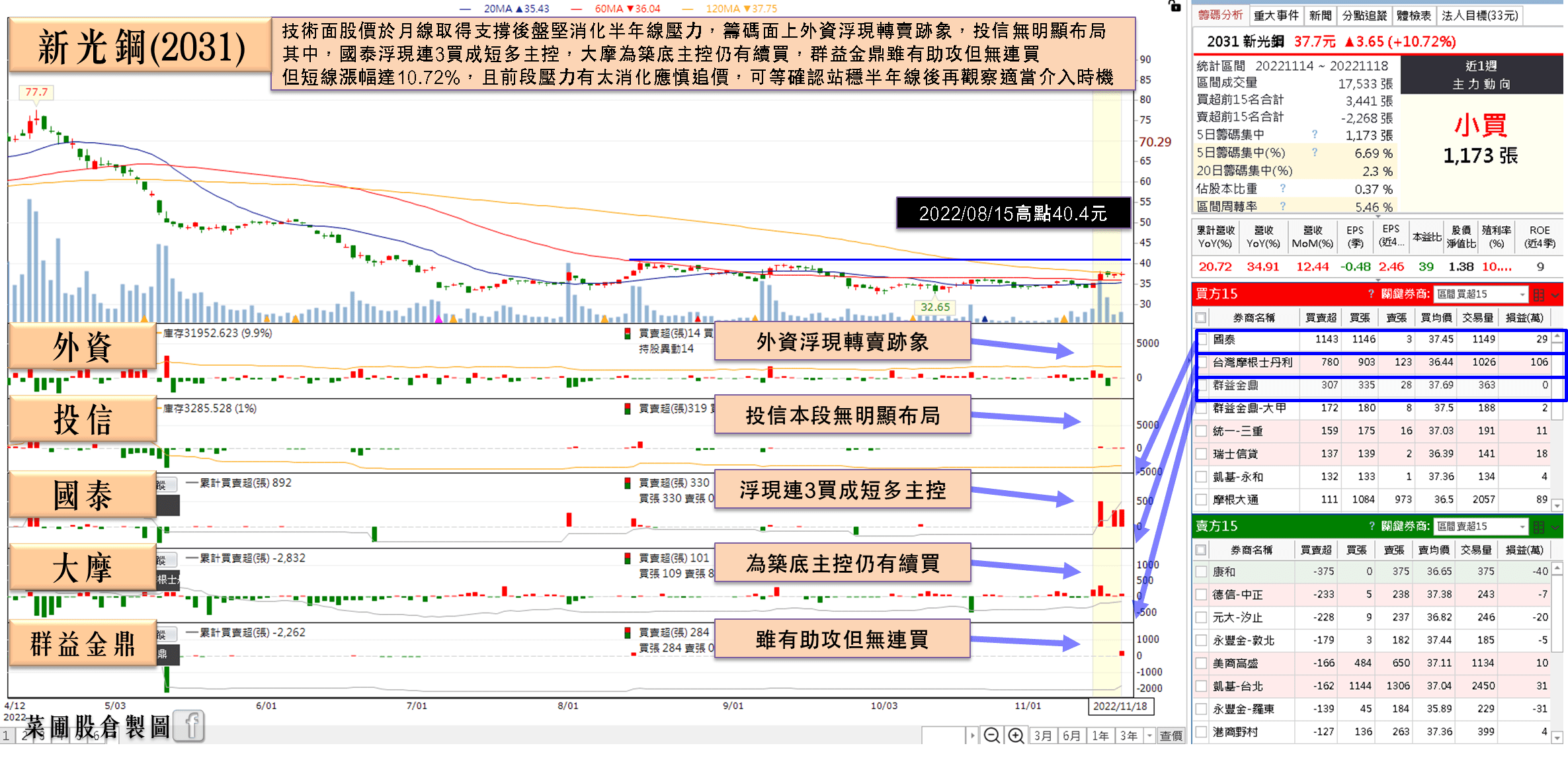
Task: Click the help question mark in the 賣方15 header
Action: [1372, 527]
